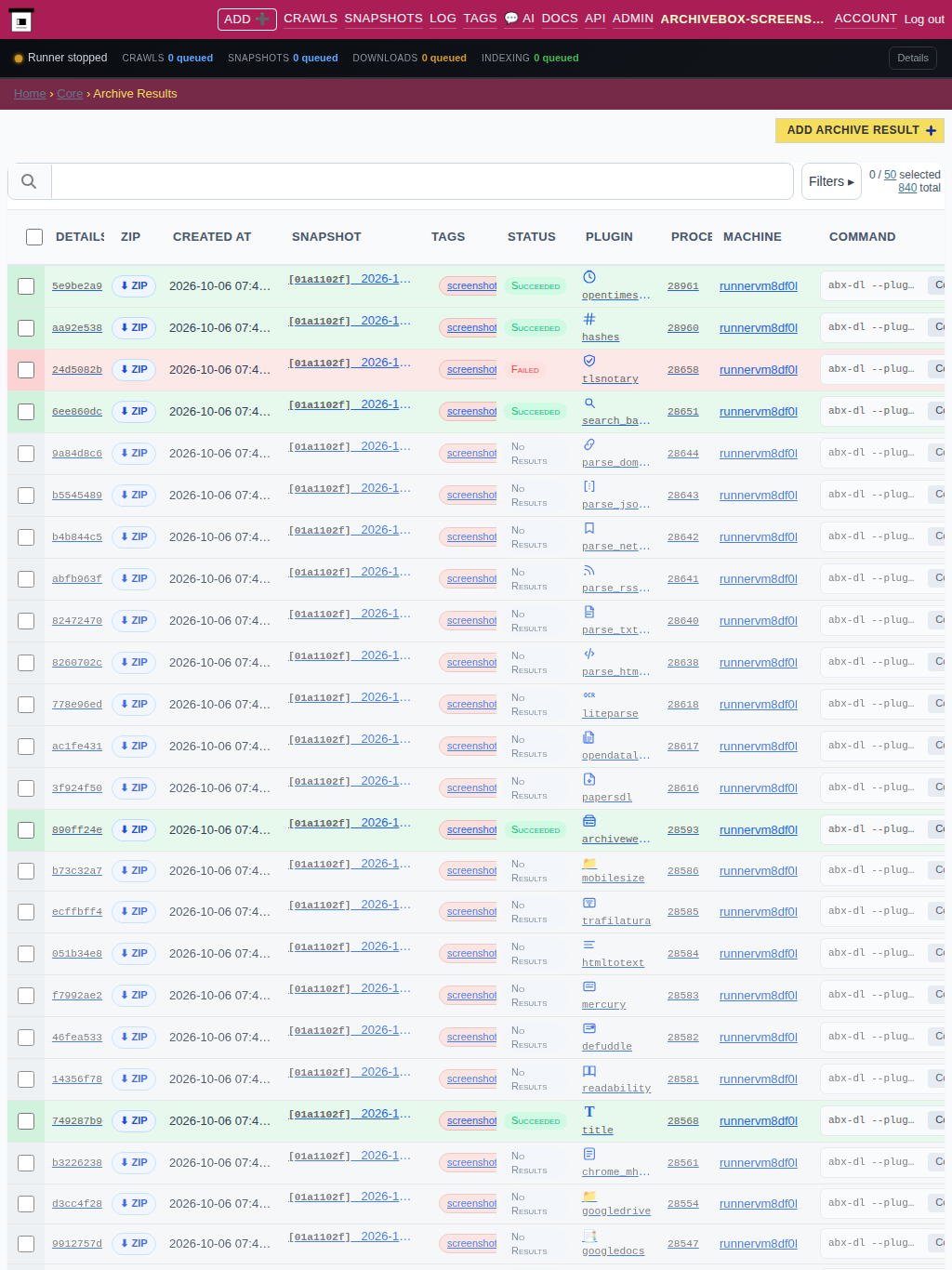Tick the checkbox for row 890ff24e
This screenshot has height=1270, width=952.
coord(26,830)
